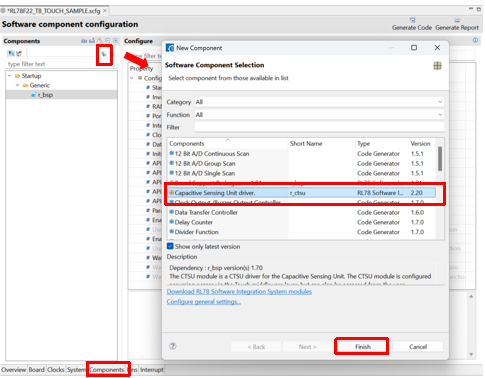Click the Next button in the dialog
485x378 pixels.
point(307,347)
